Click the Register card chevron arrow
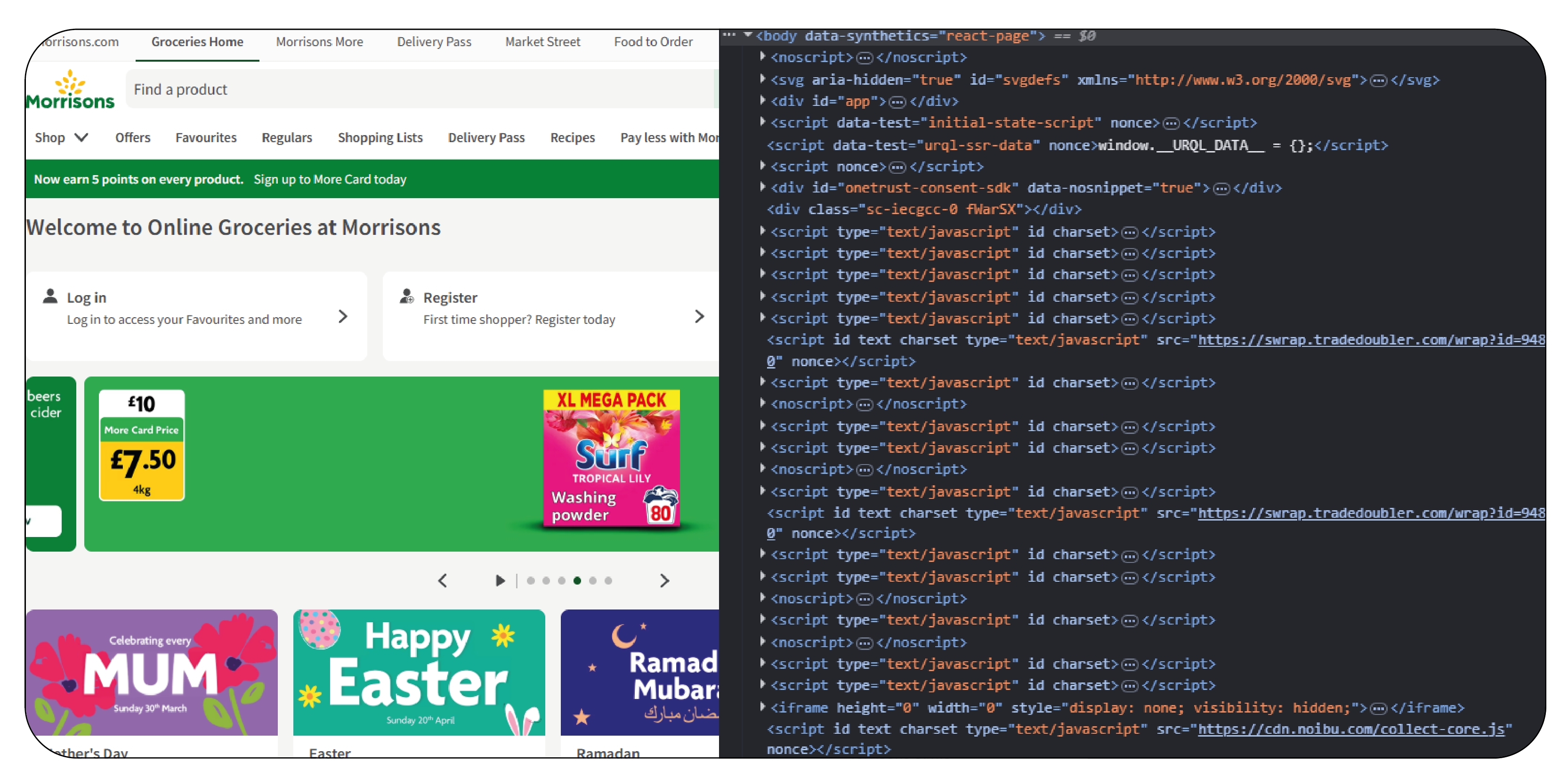 (x=699, y=316)
